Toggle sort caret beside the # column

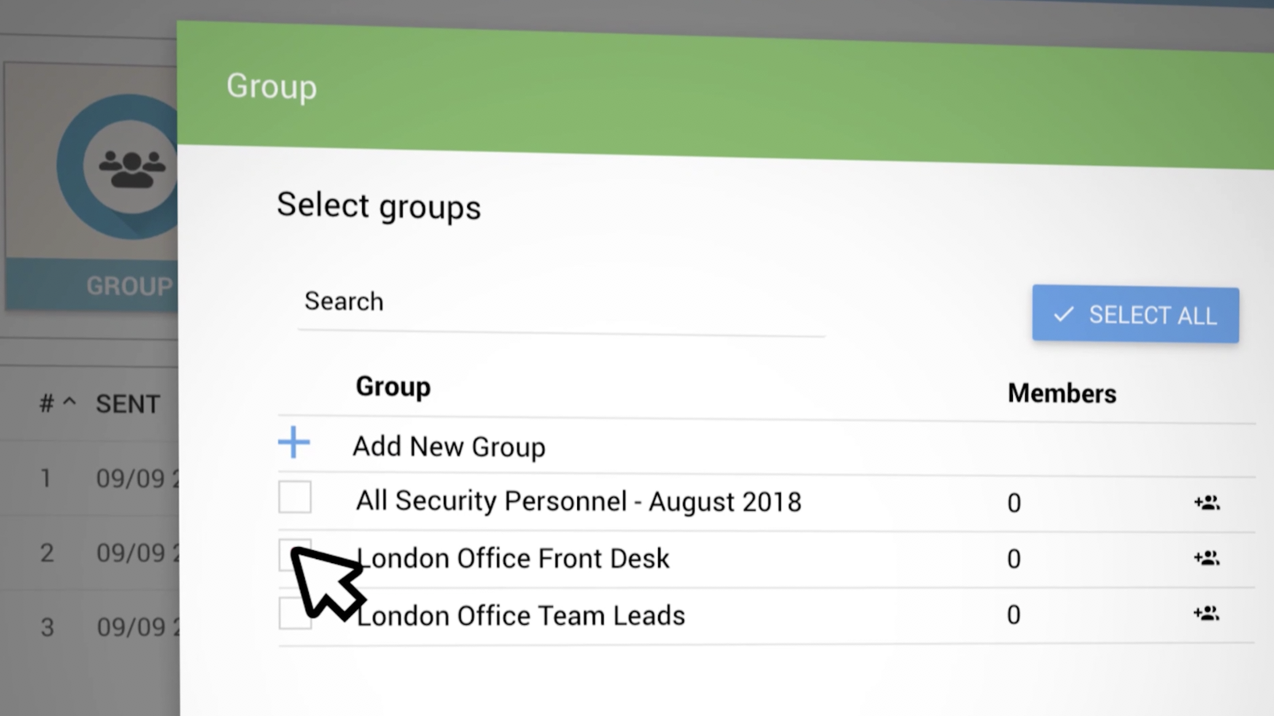point(69,403)
